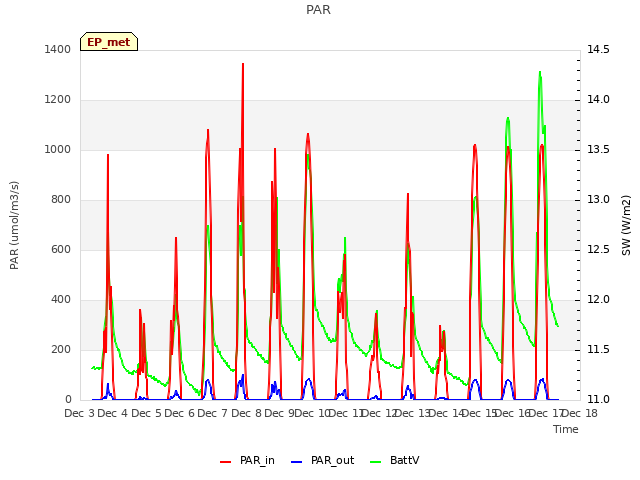Toggle the PAR_in legend entry
The width and height of the screenshot is (640, 480).
[247, 460]
